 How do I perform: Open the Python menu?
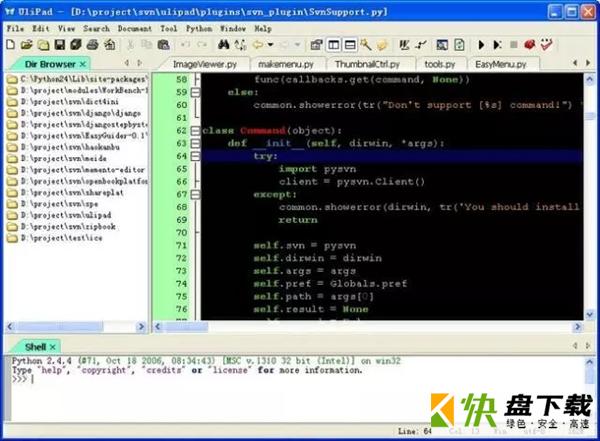[199, 29]
